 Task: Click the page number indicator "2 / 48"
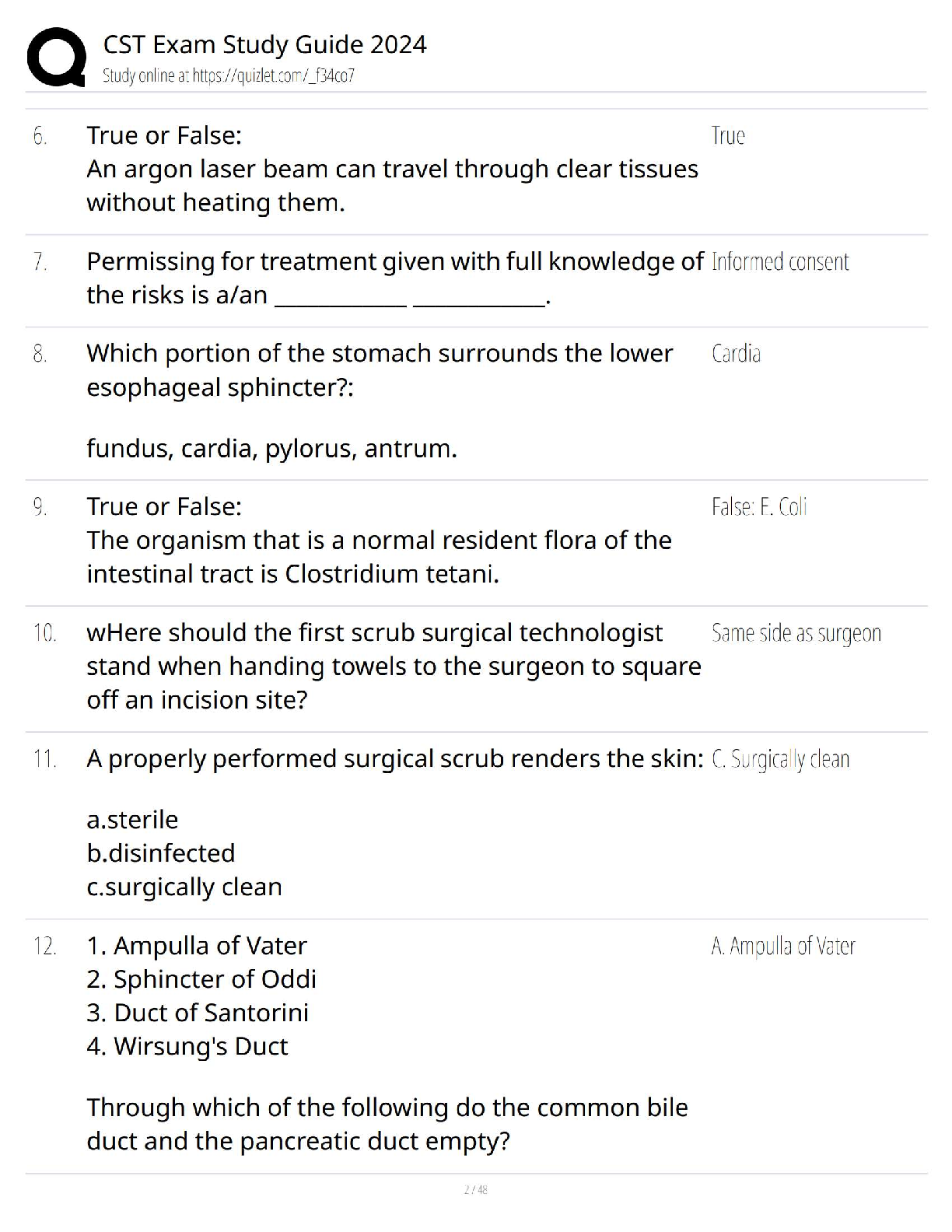[475, 1189]
